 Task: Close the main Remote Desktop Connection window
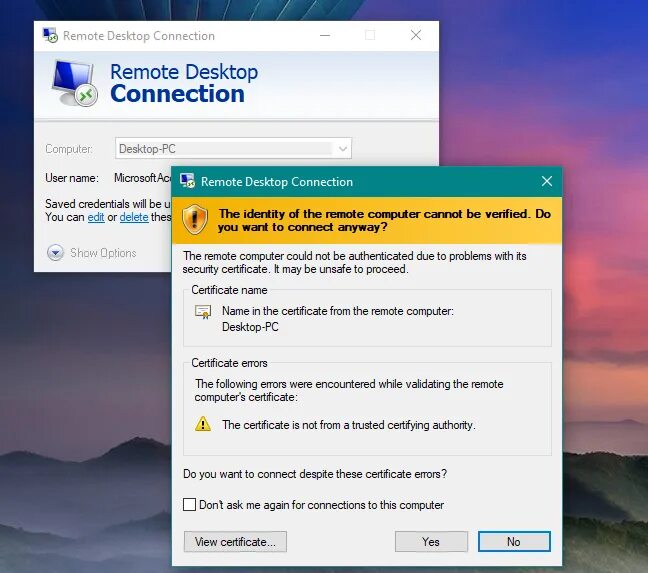point(416,36)
